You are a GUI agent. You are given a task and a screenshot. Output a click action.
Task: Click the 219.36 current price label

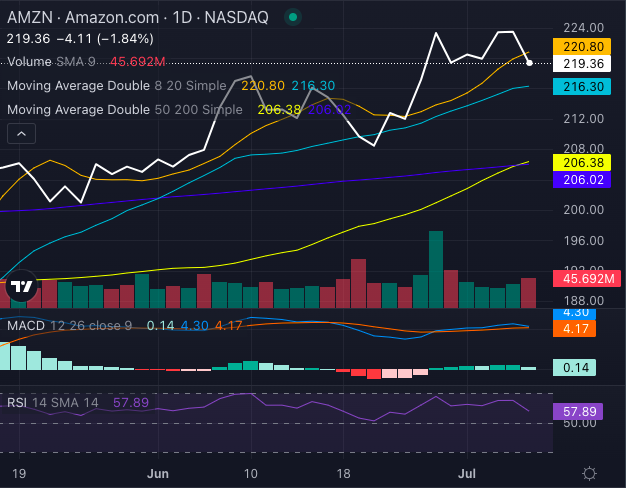[x=582, y=63]
